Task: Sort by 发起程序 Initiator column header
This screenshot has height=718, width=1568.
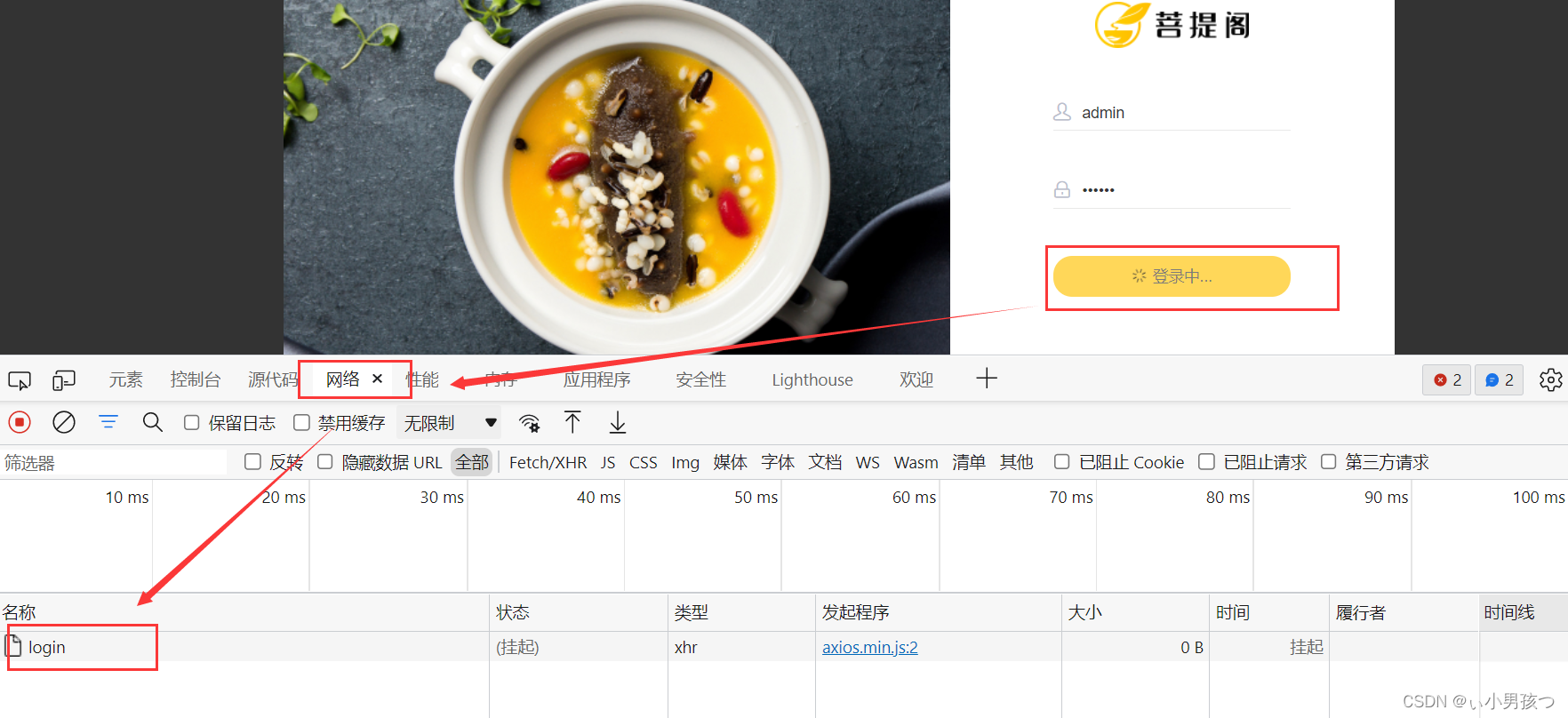Action: coord(939,612)
